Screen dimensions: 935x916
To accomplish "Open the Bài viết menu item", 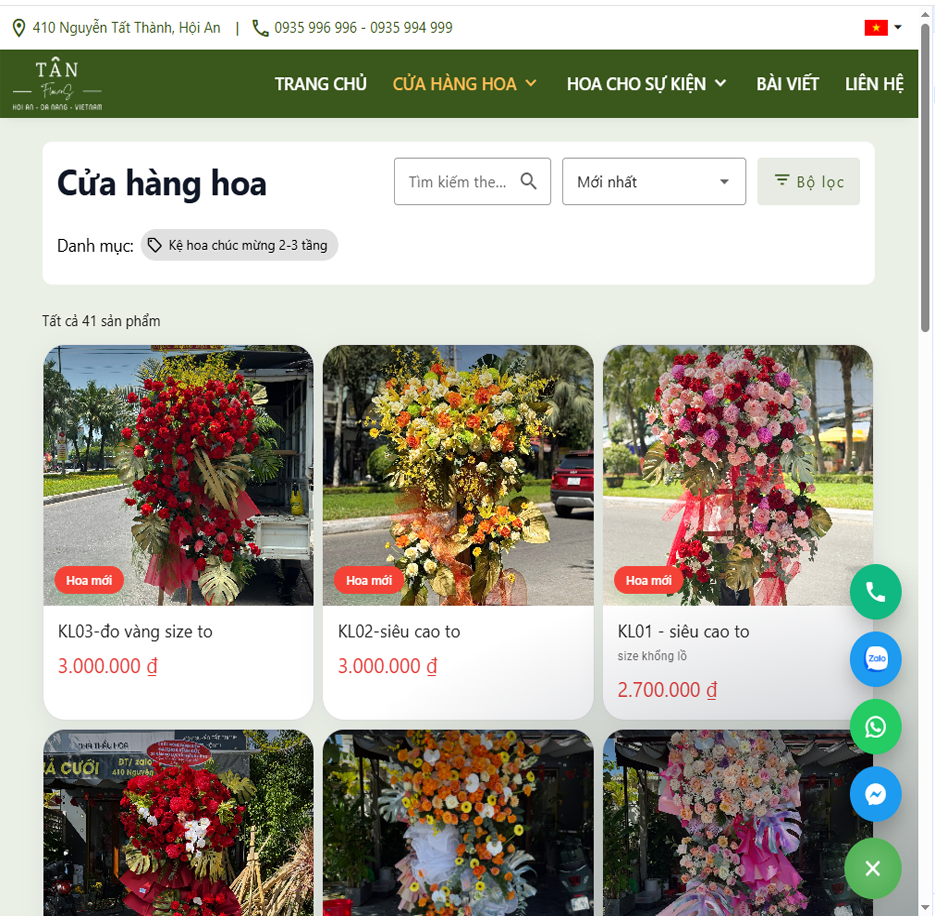I will pyautogui.click(x=787, y=84).
